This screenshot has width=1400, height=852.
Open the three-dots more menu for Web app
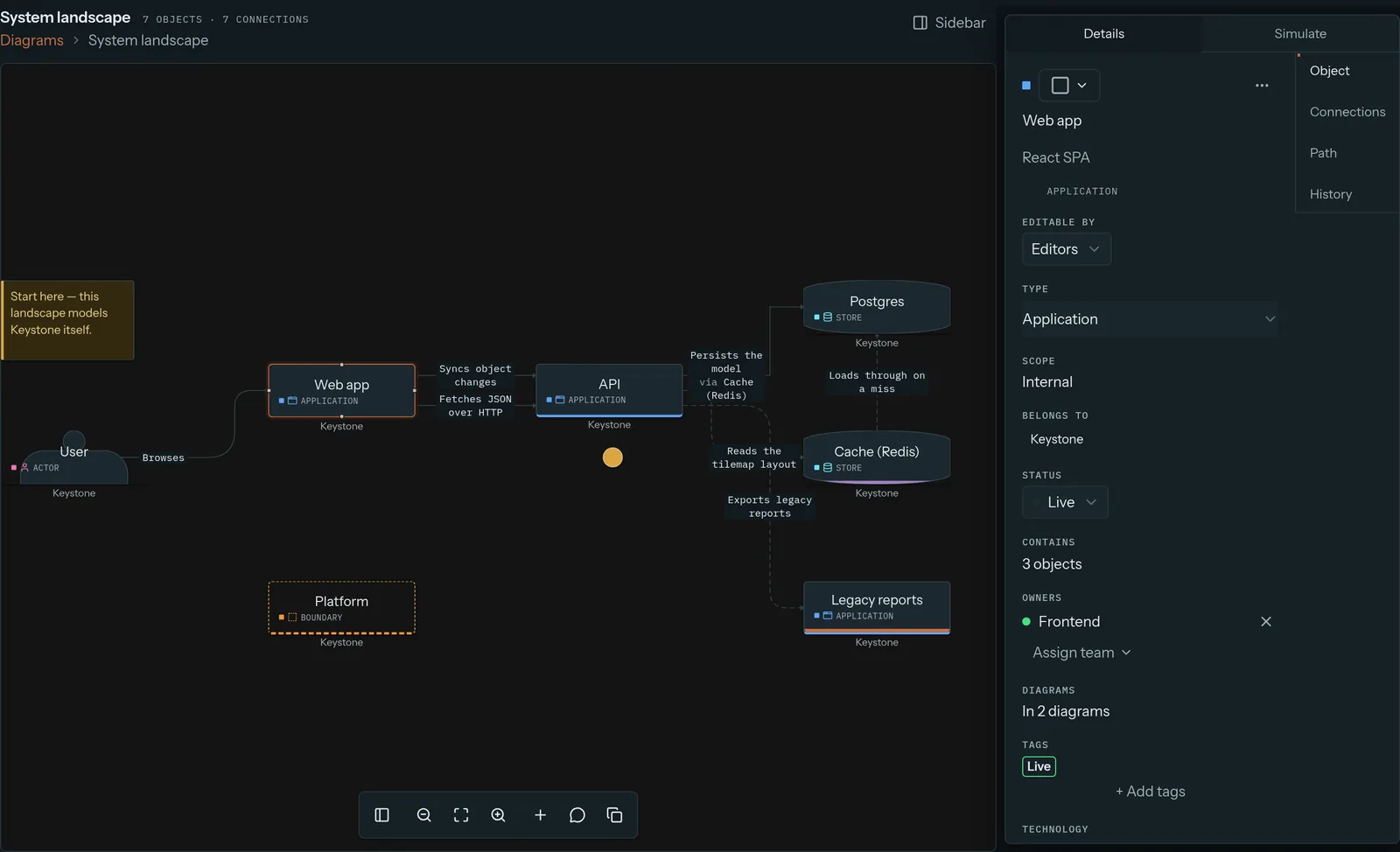click(1262, 86)
